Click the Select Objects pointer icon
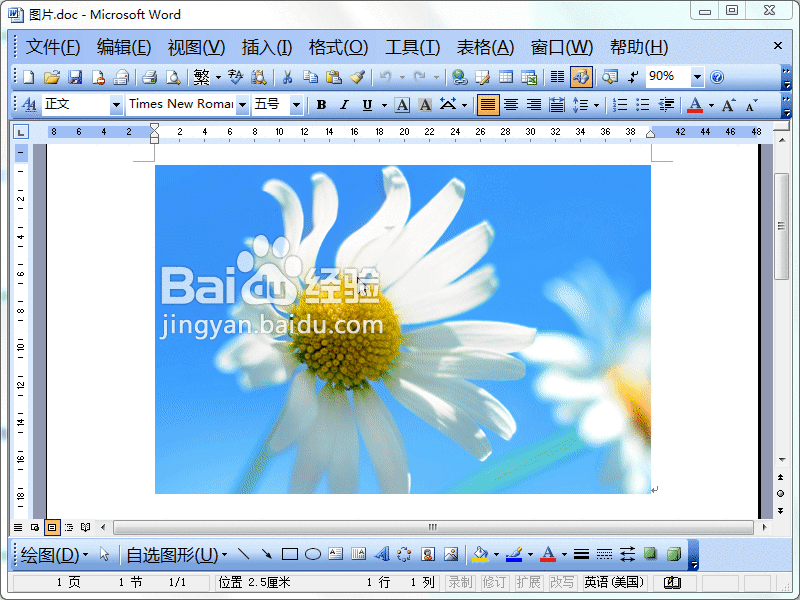Image resolution: width=800 pixels, height=600 pixels. (x=105, y=554)
